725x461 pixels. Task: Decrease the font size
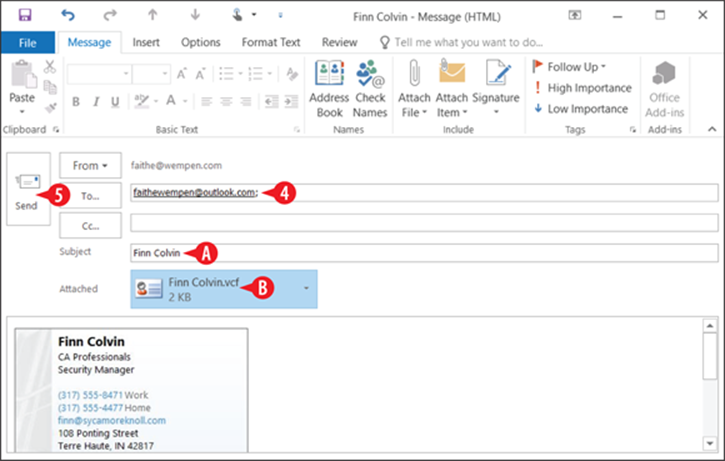pyautogui.click(x=201, y=74)
